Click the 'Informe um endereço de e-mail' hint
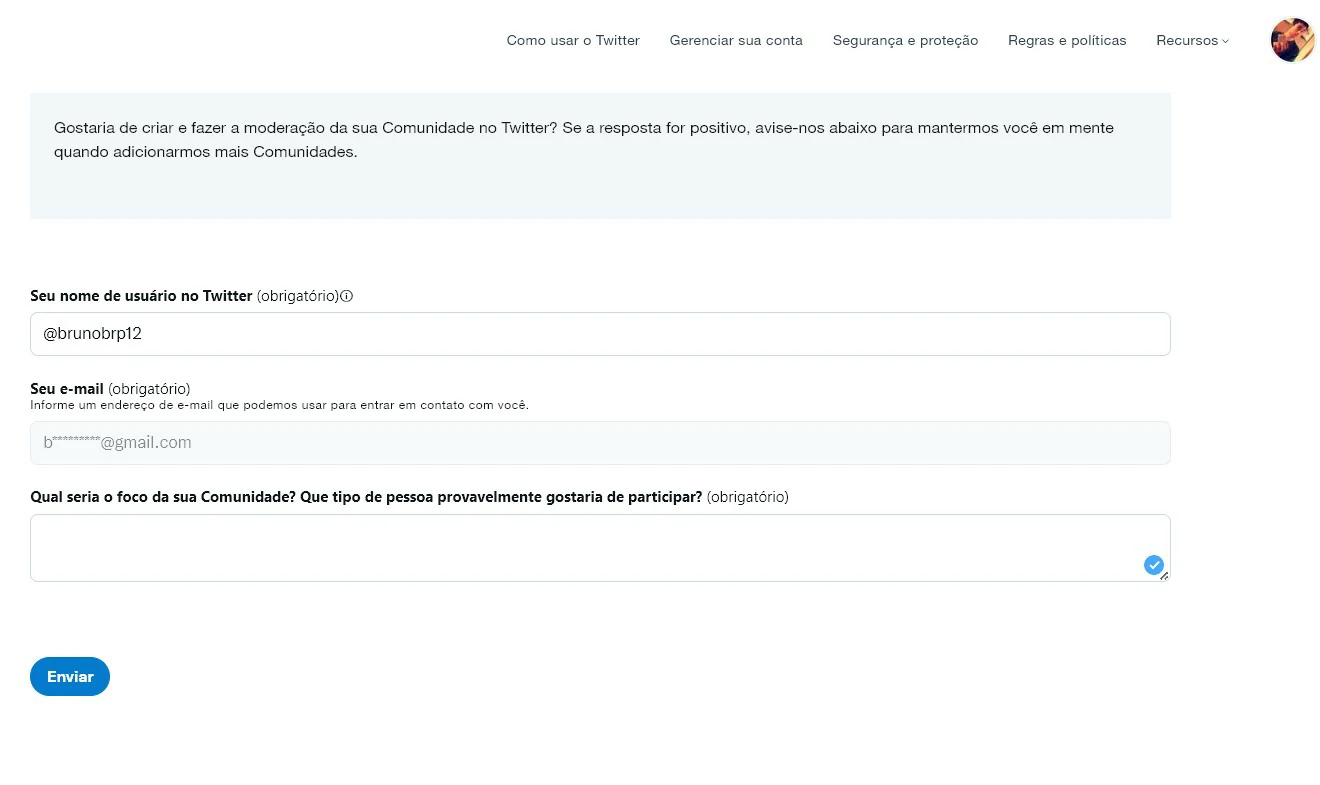This screenshot has width=1320, height=785. click(x=279, y=405)
